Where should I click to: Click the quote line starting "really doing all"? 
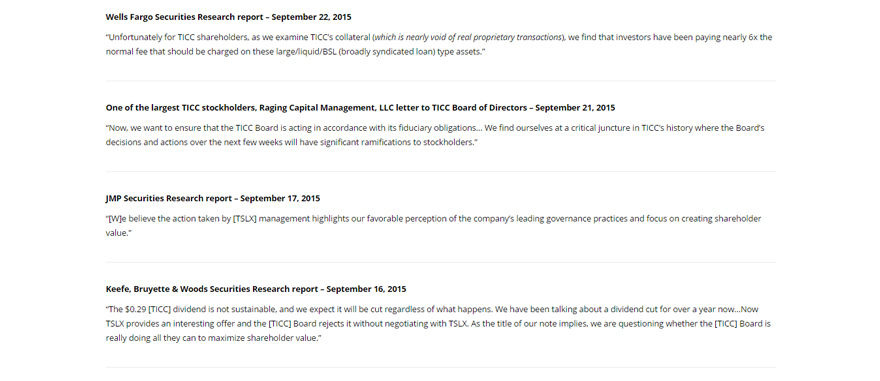tap(213, 338)
